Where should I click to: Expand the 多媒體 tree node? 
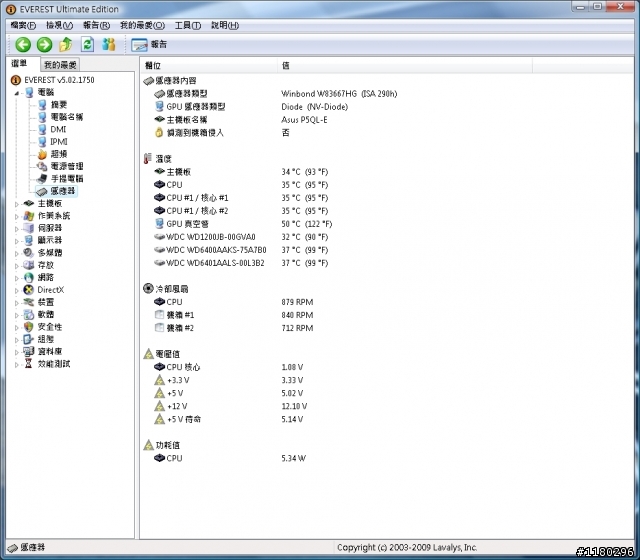click(x=17, y=253)
